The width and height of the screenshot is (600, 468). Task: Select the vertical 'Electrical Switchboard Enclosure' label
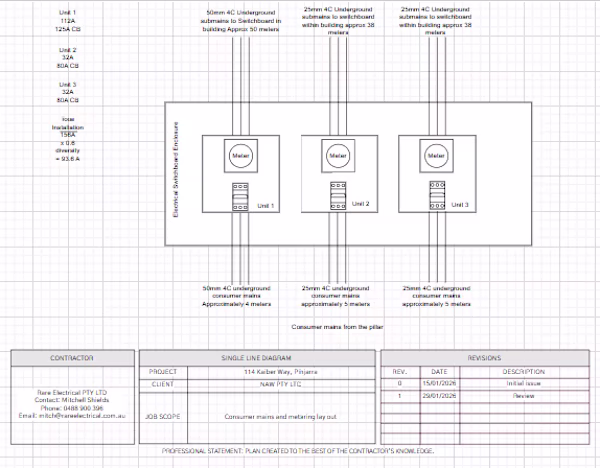pos(176,170)
